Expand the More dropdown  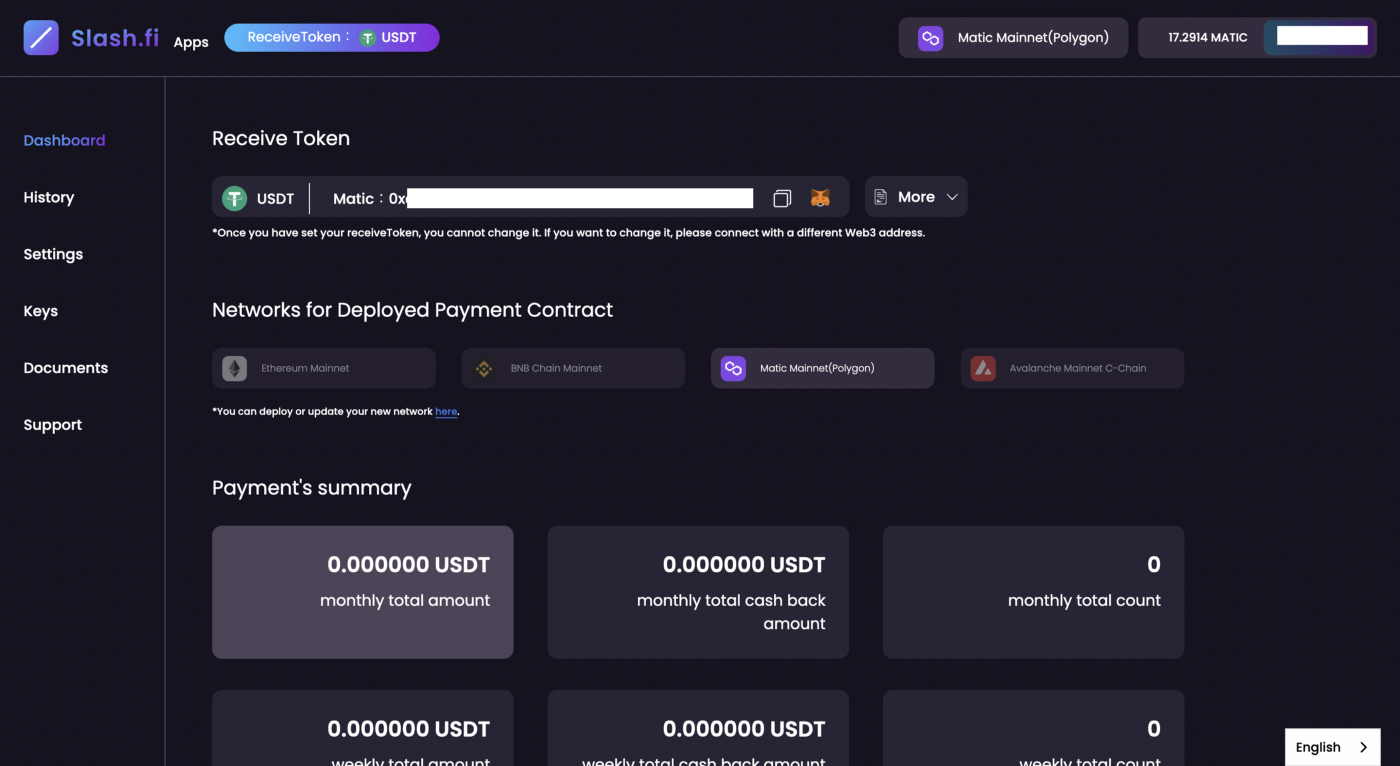916,197
